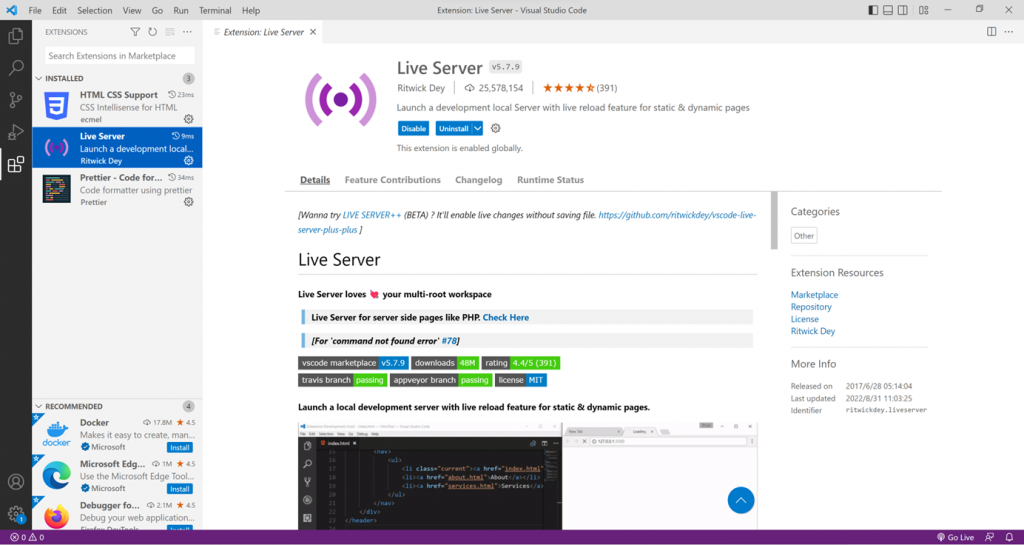Open the License resource link

[805, 319]
